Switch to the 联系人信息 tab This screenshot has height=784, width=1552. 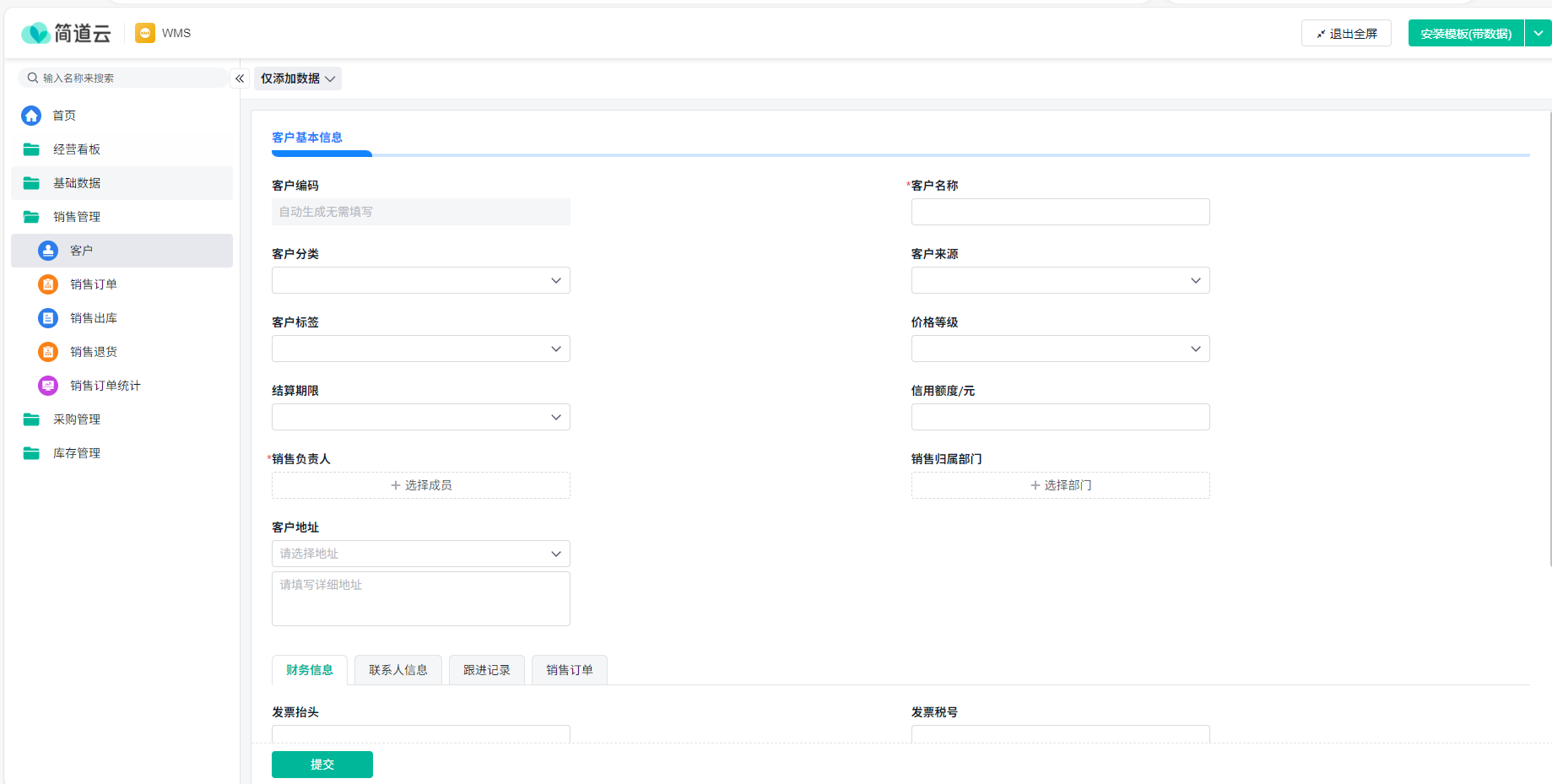coord(398,670)
